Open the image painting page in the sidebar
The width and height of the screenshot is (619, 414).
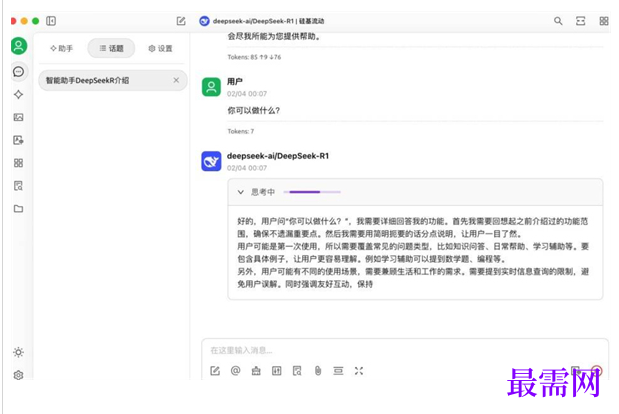click(19, 117)
